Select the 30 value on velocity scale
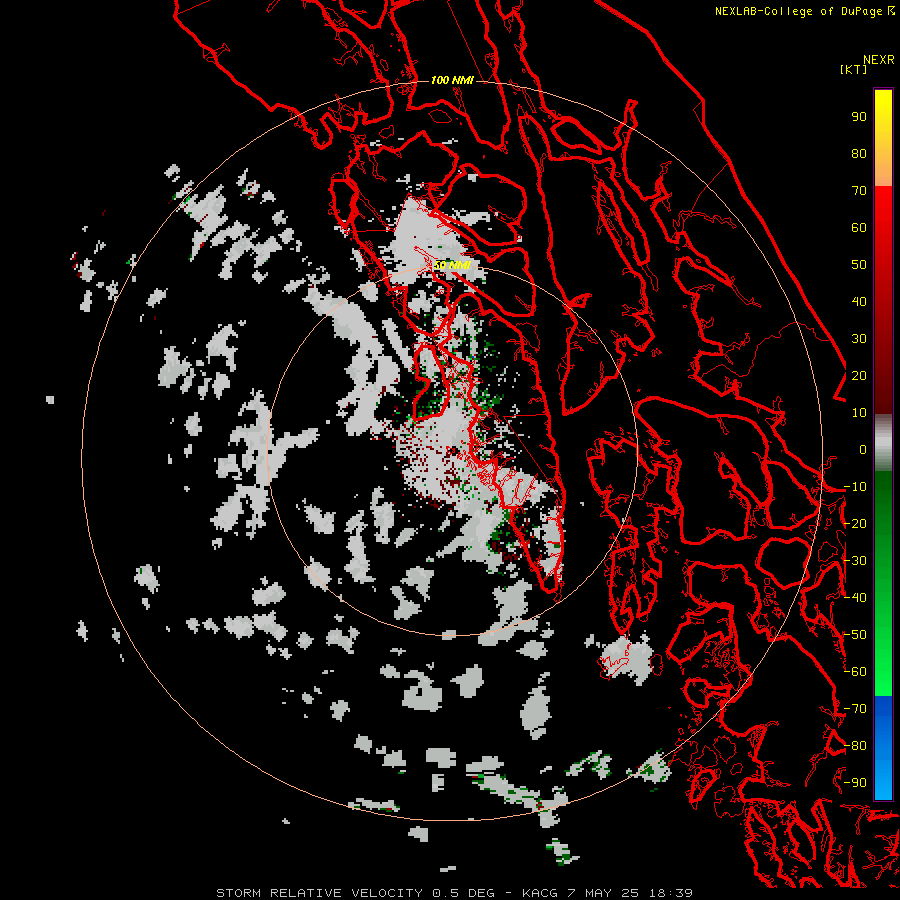The height and width of the screenshot is (900, 900). [x=859, y=339]
